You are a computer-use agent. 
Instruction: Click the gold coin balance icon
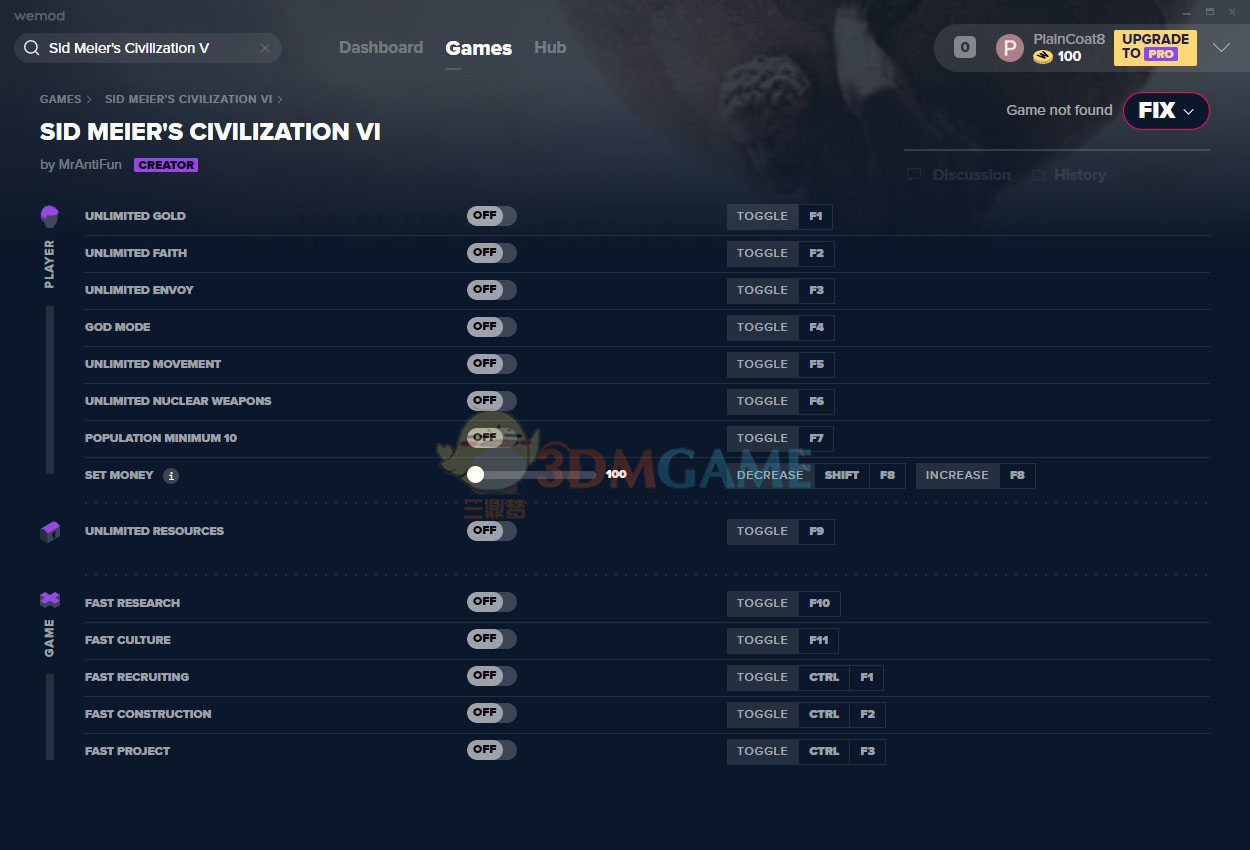[1043, 56]
